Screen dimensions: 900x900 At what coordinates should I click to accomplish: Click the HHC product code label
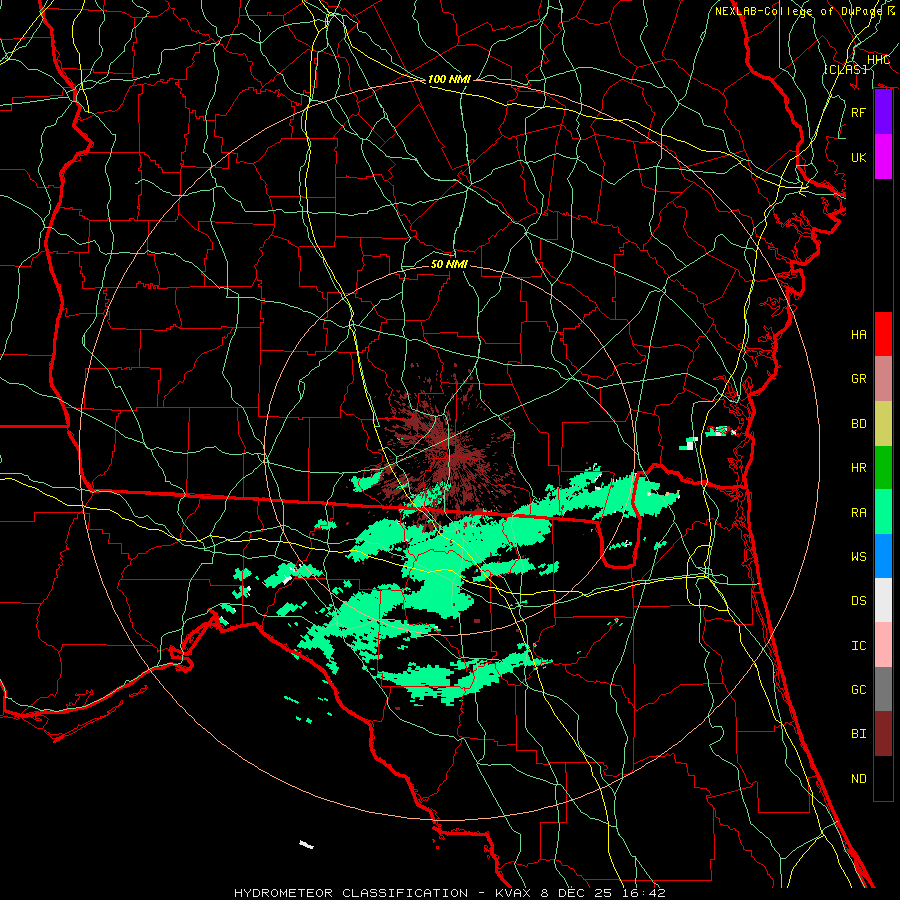(x=879, y=60)
